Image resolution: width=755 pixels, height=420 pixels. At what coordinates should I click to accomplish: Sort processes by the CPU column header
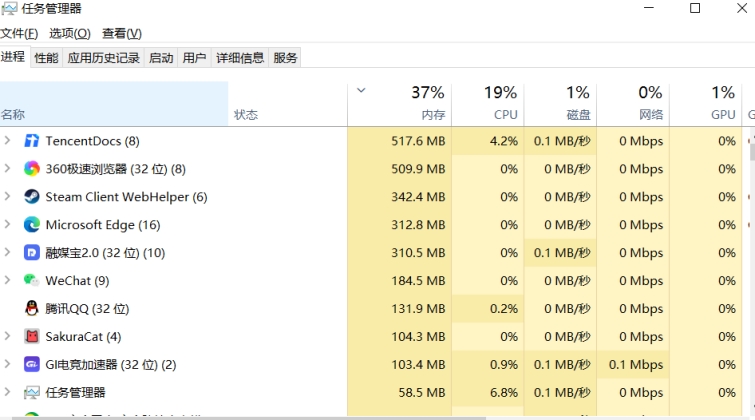488,104
